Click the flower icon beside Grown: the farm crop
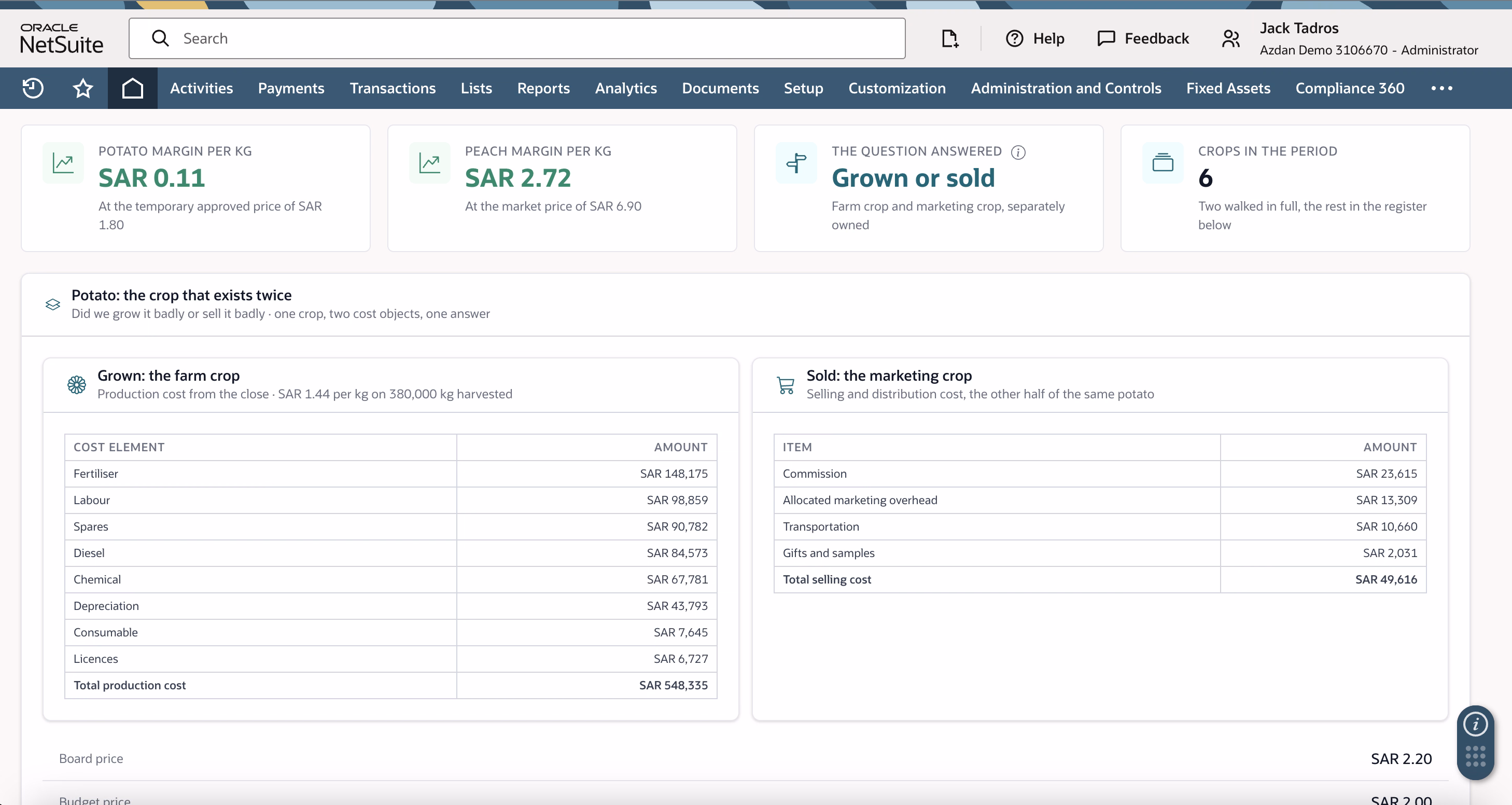The width and height of the screenshot is (1512, 805). click(77, 384)
